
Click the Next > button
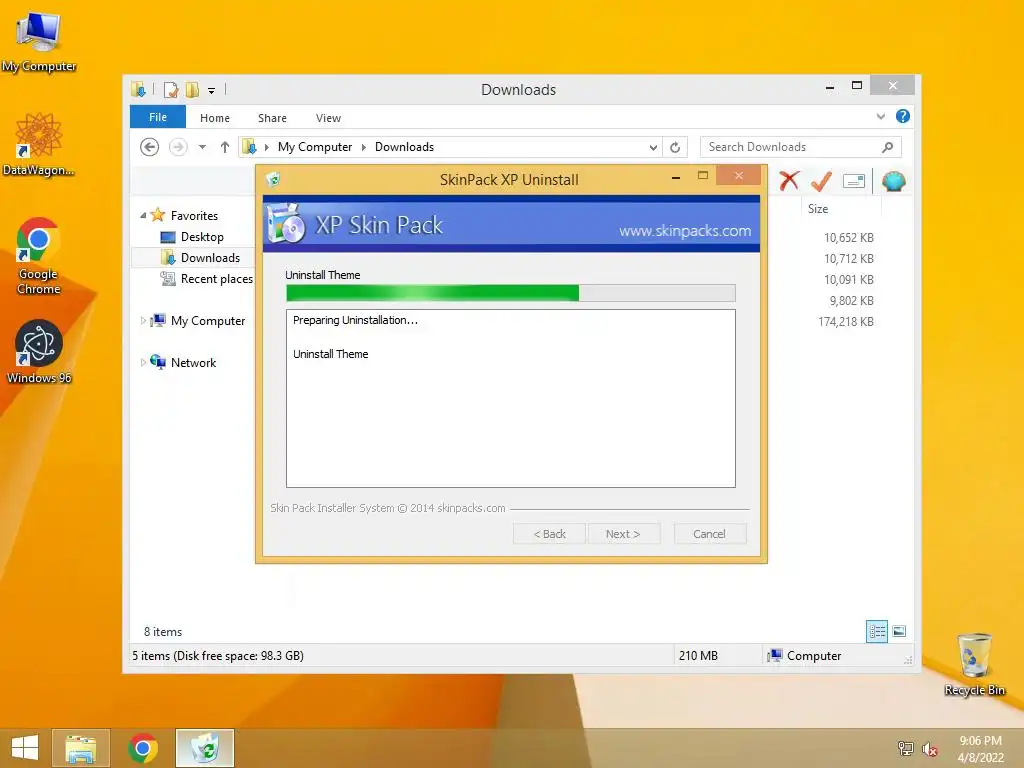(623, 534)
